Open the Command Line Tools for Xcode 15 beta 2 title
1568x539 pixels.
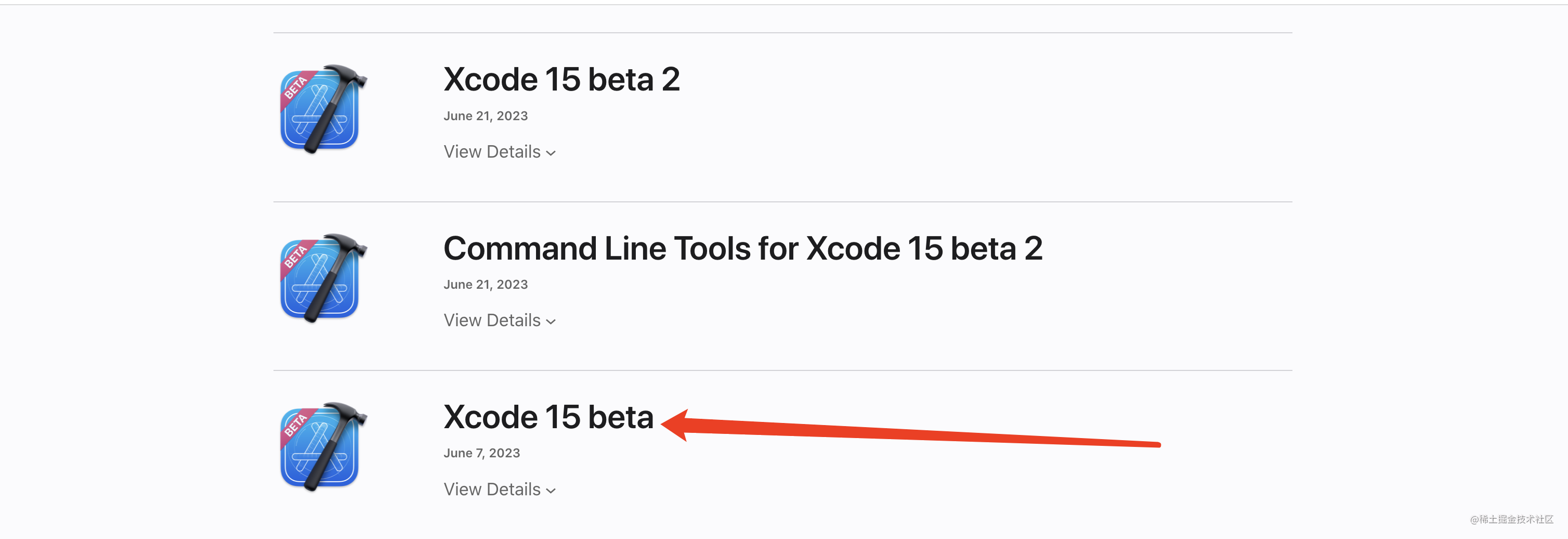742,249
